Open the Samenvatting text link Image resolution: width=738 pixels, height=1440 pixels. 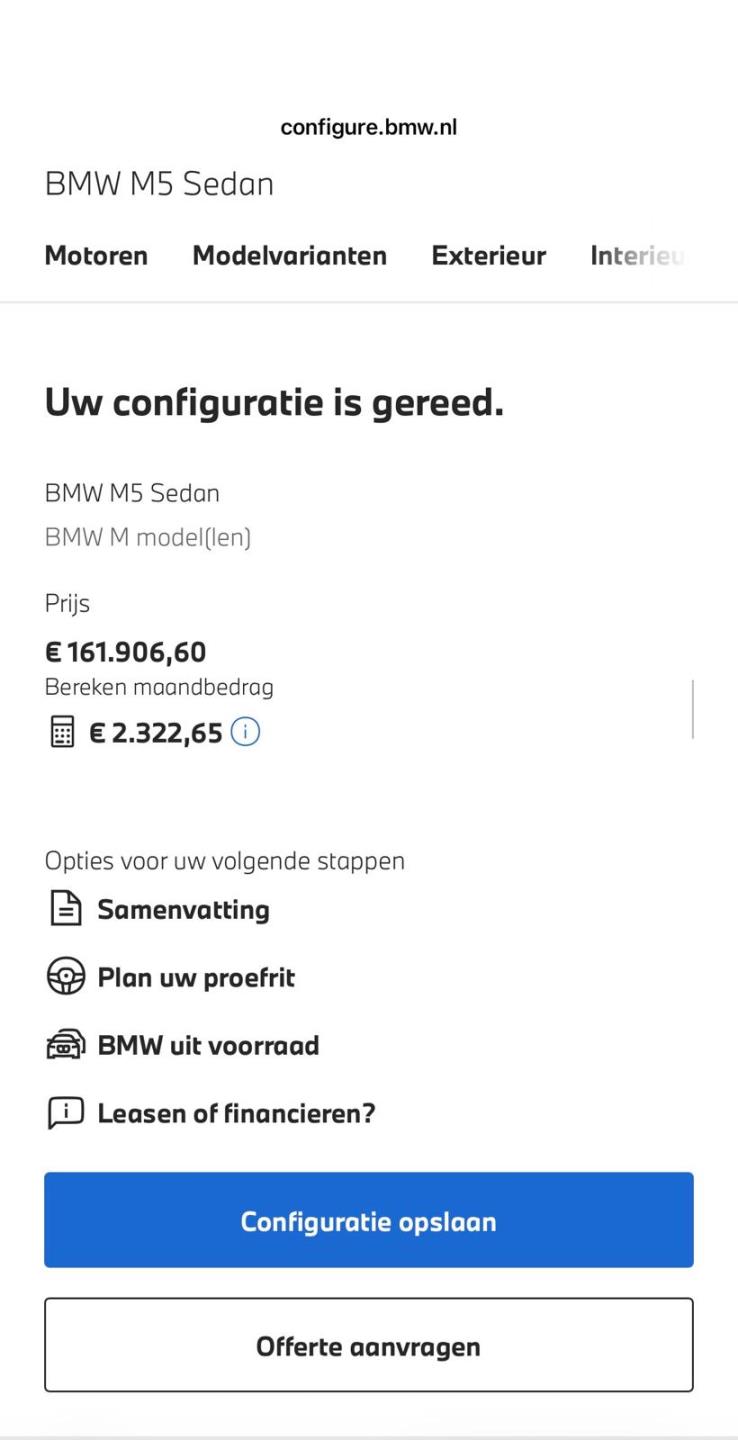(x=183, y=910)
